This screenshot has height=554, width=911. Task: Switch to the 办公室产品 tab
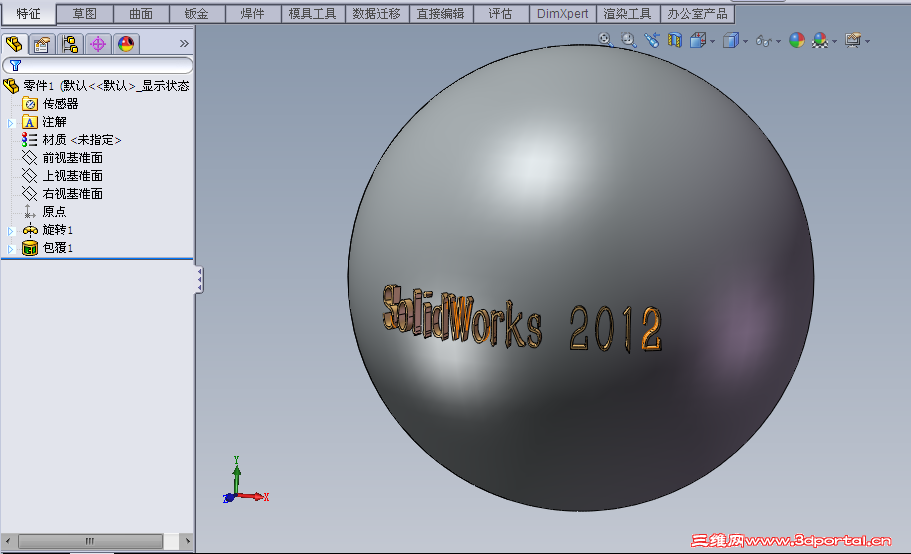point(697,14)
